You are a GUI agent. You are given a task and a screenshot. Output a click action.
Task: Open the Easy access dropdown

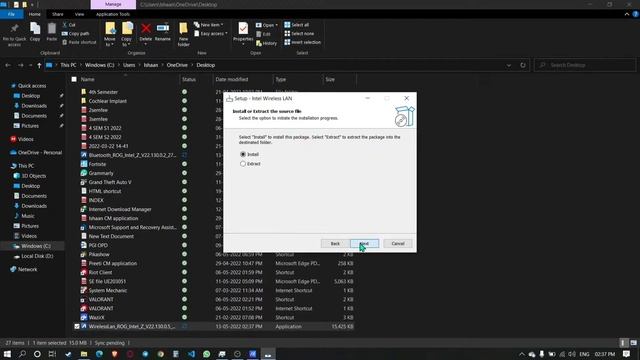click(211, 34)
